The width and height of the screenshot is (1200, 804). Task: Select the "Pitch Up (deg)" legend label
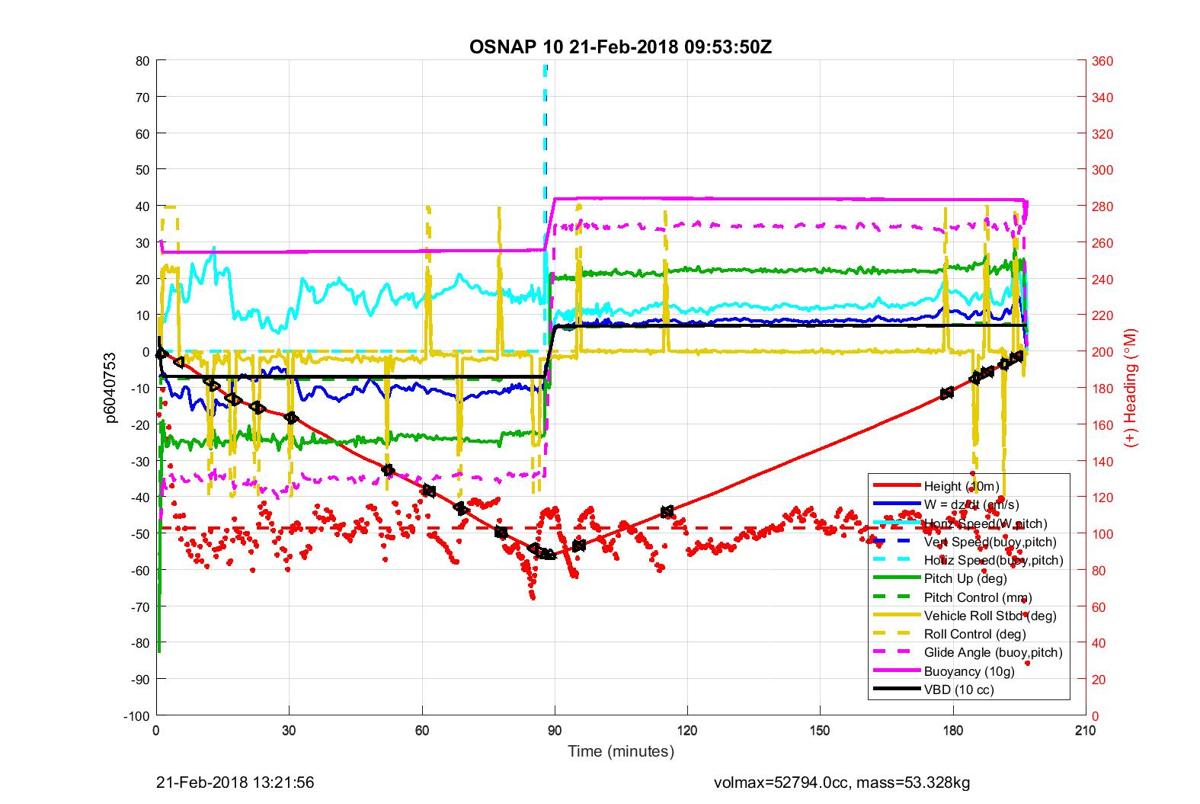point(965,578)
